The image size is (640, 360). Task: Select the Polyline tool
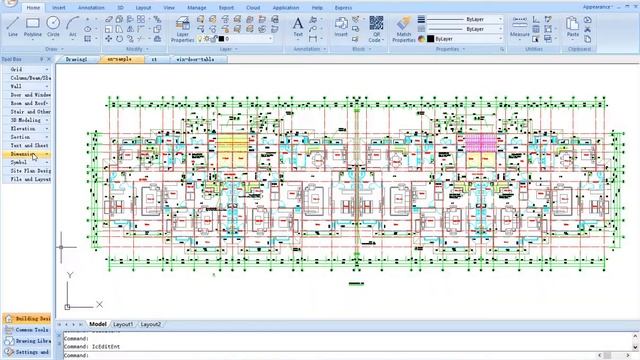click(33, 27)
